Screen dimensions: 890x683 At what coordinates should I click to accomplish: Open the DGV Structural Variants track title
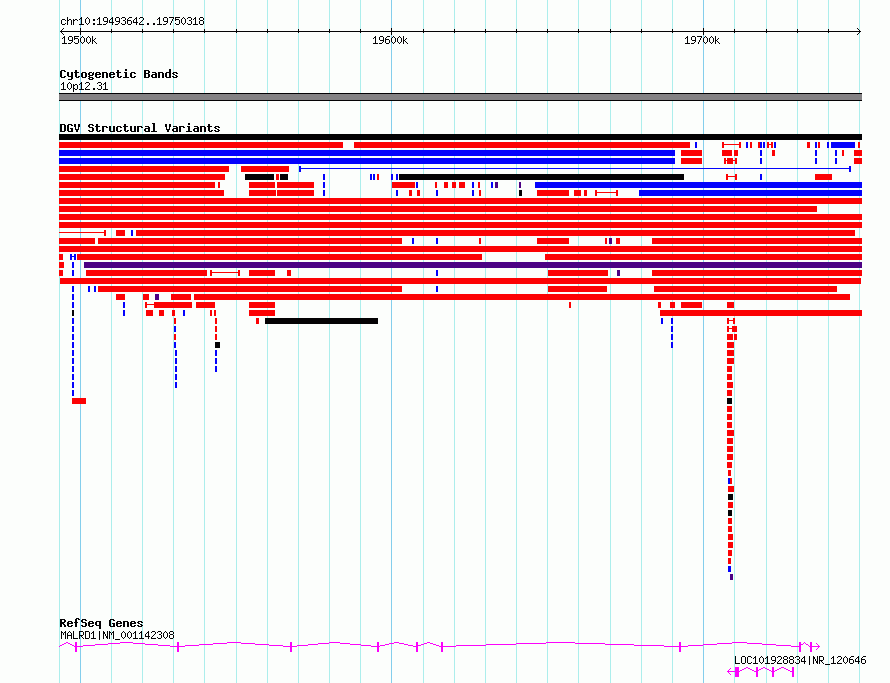click(140, 128)
